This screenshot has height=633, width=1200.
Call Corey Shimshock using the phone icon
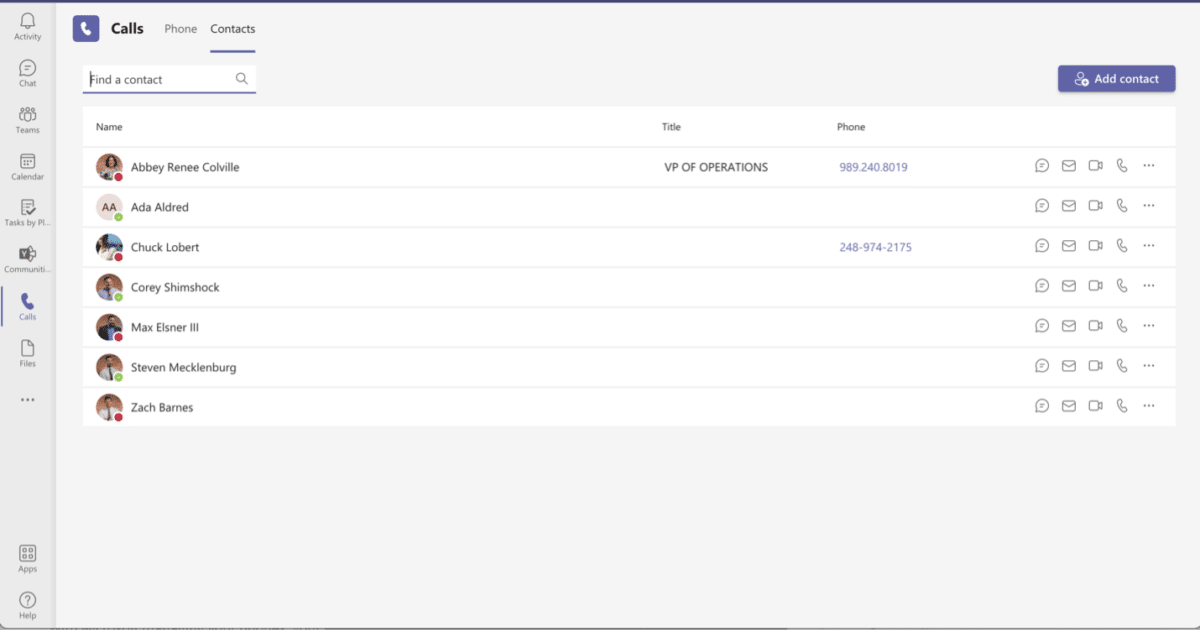click(x=1121, y=286)
